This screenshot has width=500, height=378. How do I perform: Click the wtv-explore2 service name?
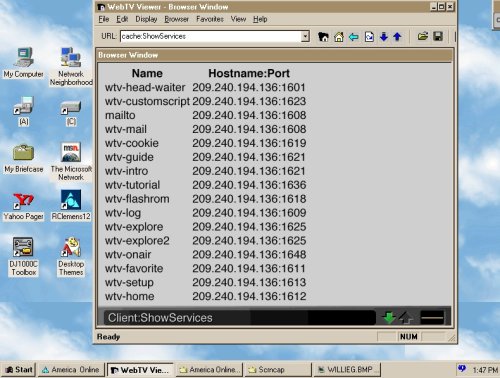pos(137,241)
